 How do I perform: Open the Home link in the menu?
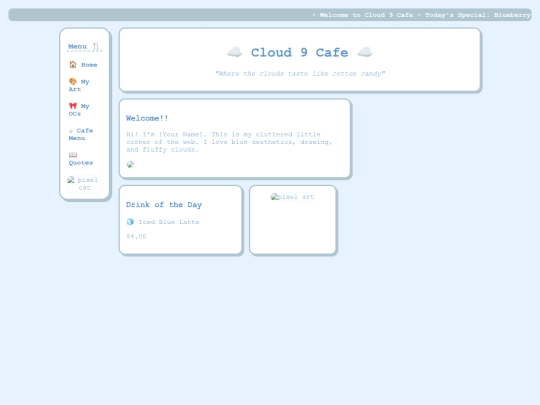click(x=83, y=64)
